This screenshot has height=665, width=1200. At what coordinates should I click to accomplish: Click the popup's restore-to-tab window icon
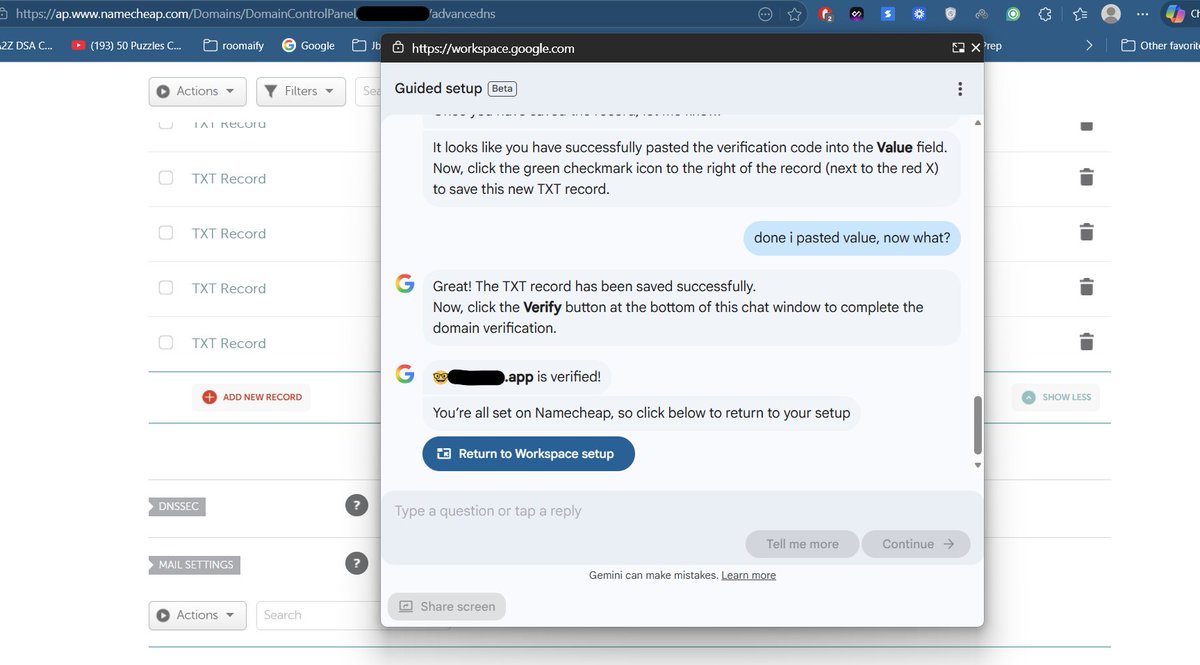tap(957, 47)
